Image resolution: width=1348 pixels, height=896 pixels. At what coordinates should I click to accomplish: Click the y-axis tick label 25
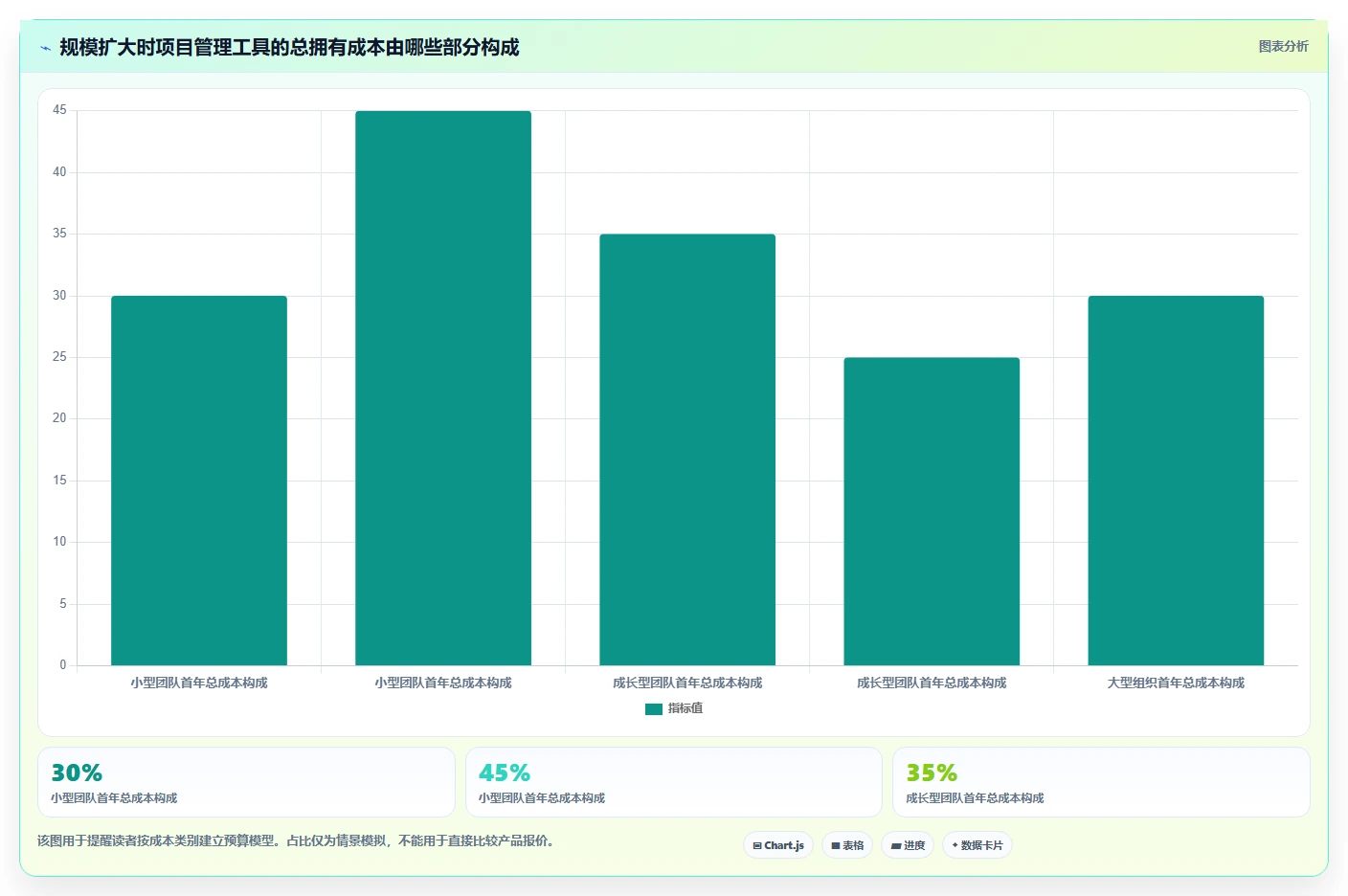[x=59, y=357]
